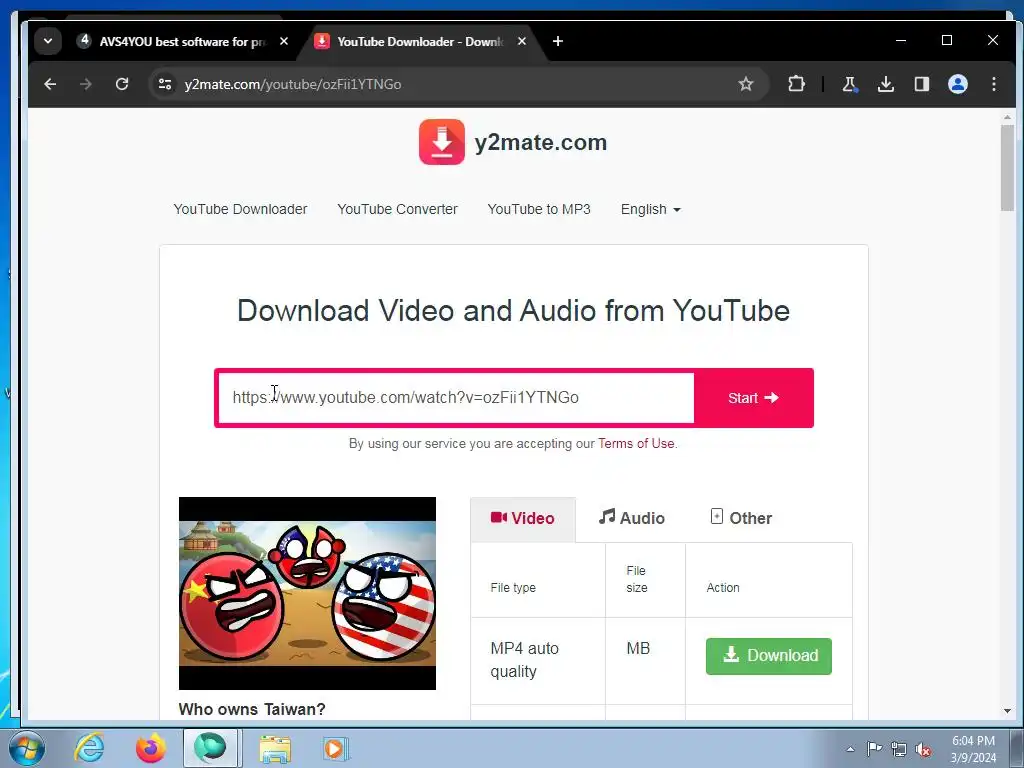The height and width of the screenshot is (768, 1024).
Task: Click the Action Center flag icon
Action: point(874,749)
